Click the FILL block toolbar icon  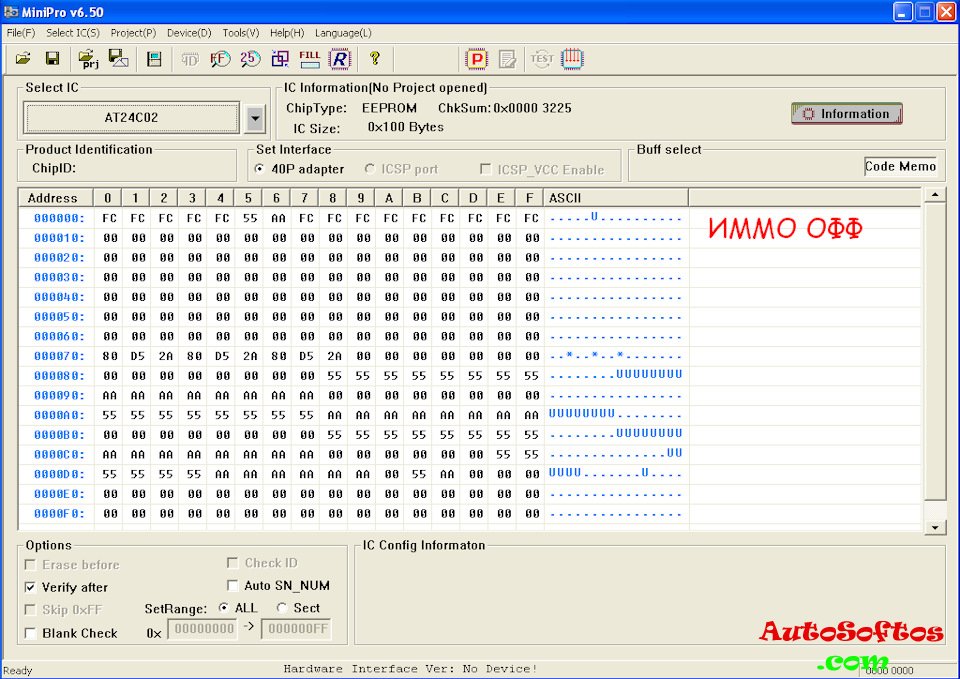click(309, 59)
